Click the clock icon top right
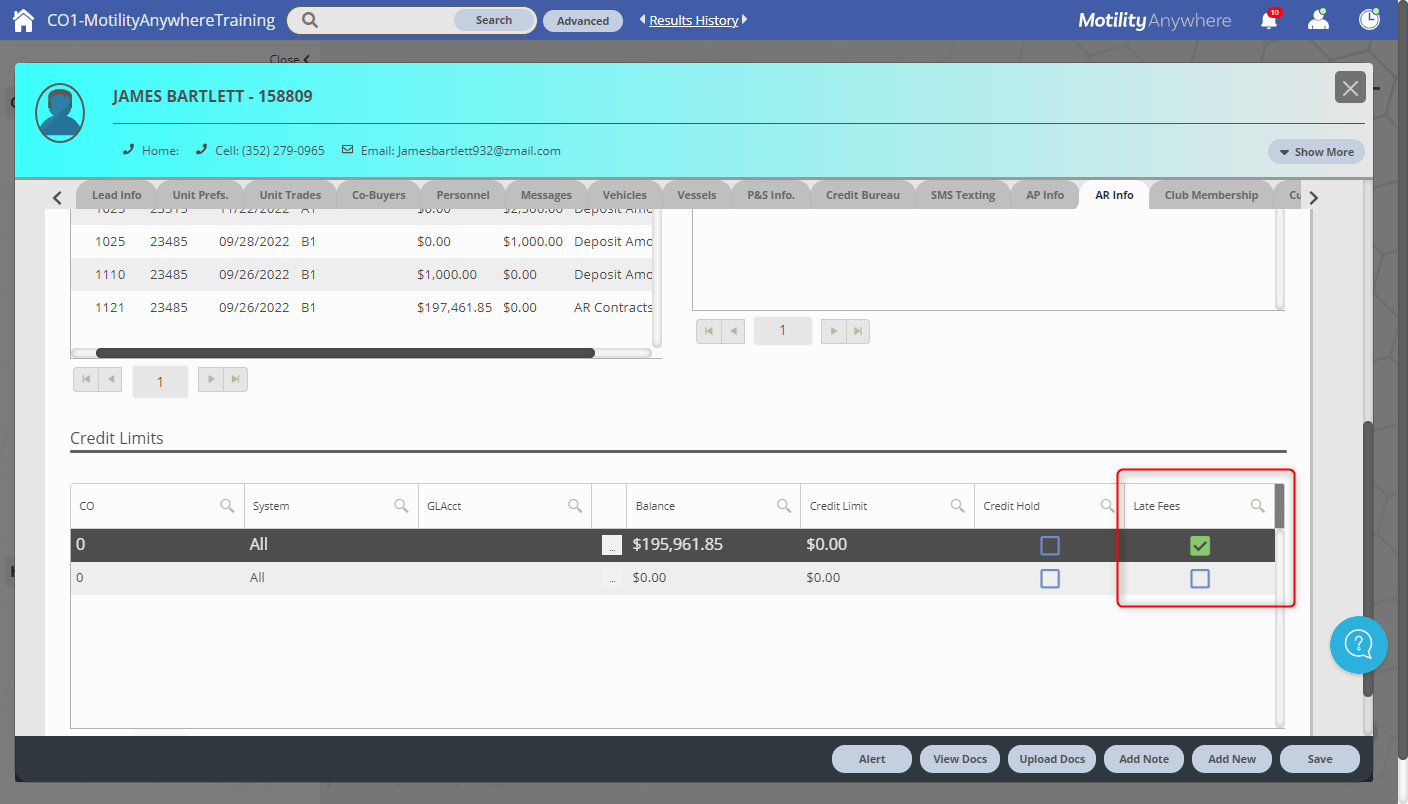The height and width of the screenshot is (804, 1408). 1369,19
